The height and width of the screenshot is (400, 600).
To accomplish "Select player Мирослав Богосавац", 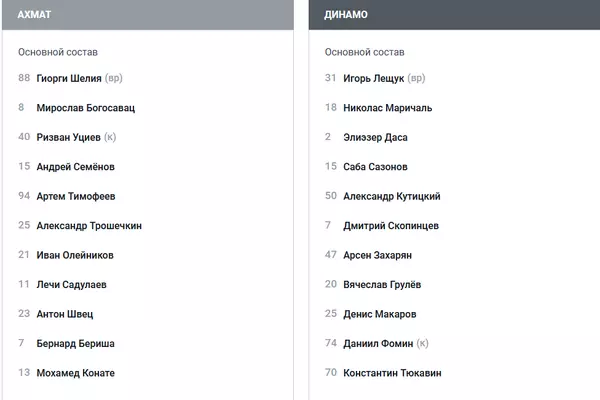I will point(85,107).
